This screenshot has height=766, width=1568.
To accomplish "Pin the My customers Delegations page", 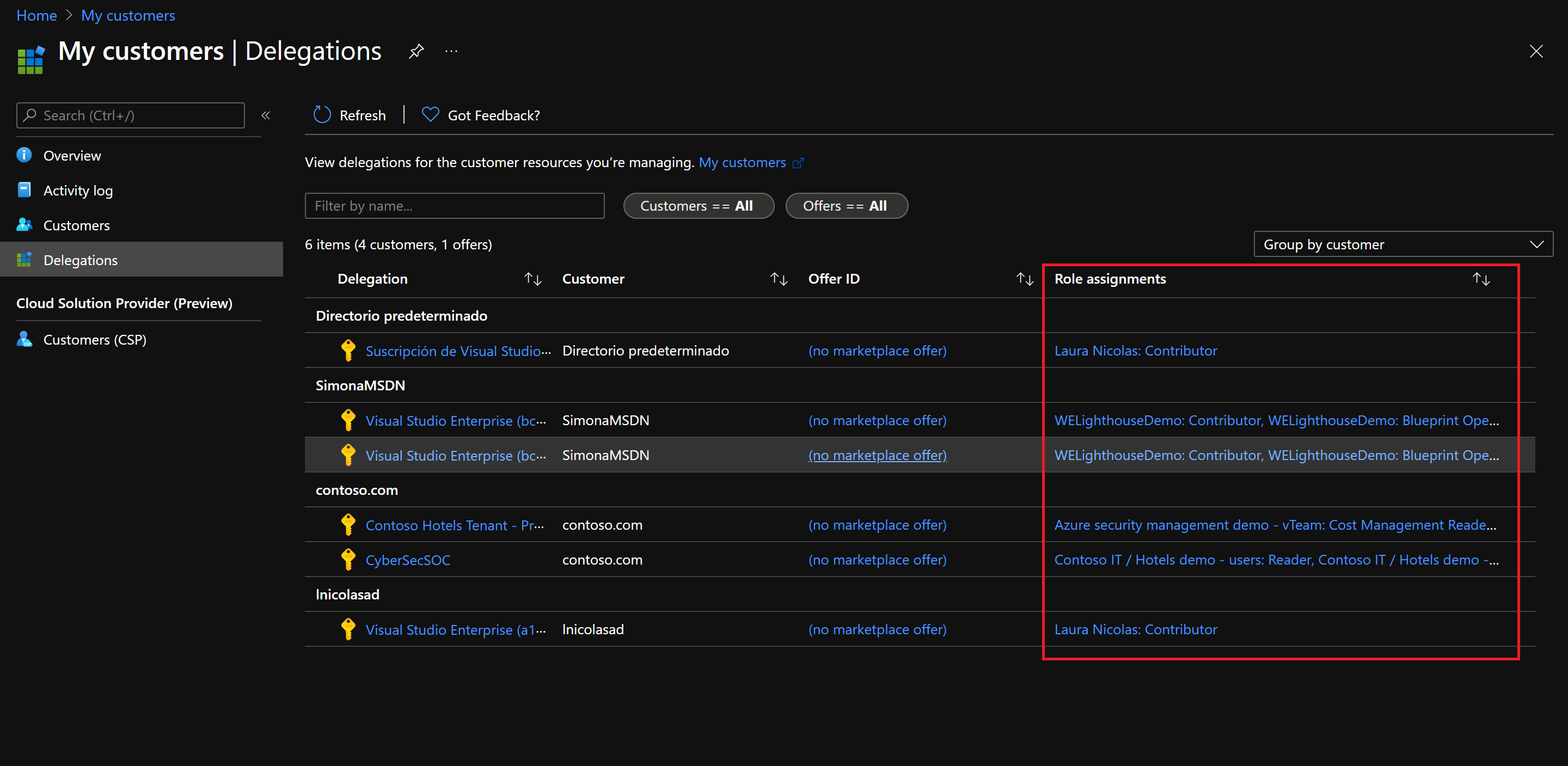I will (416, 51).
